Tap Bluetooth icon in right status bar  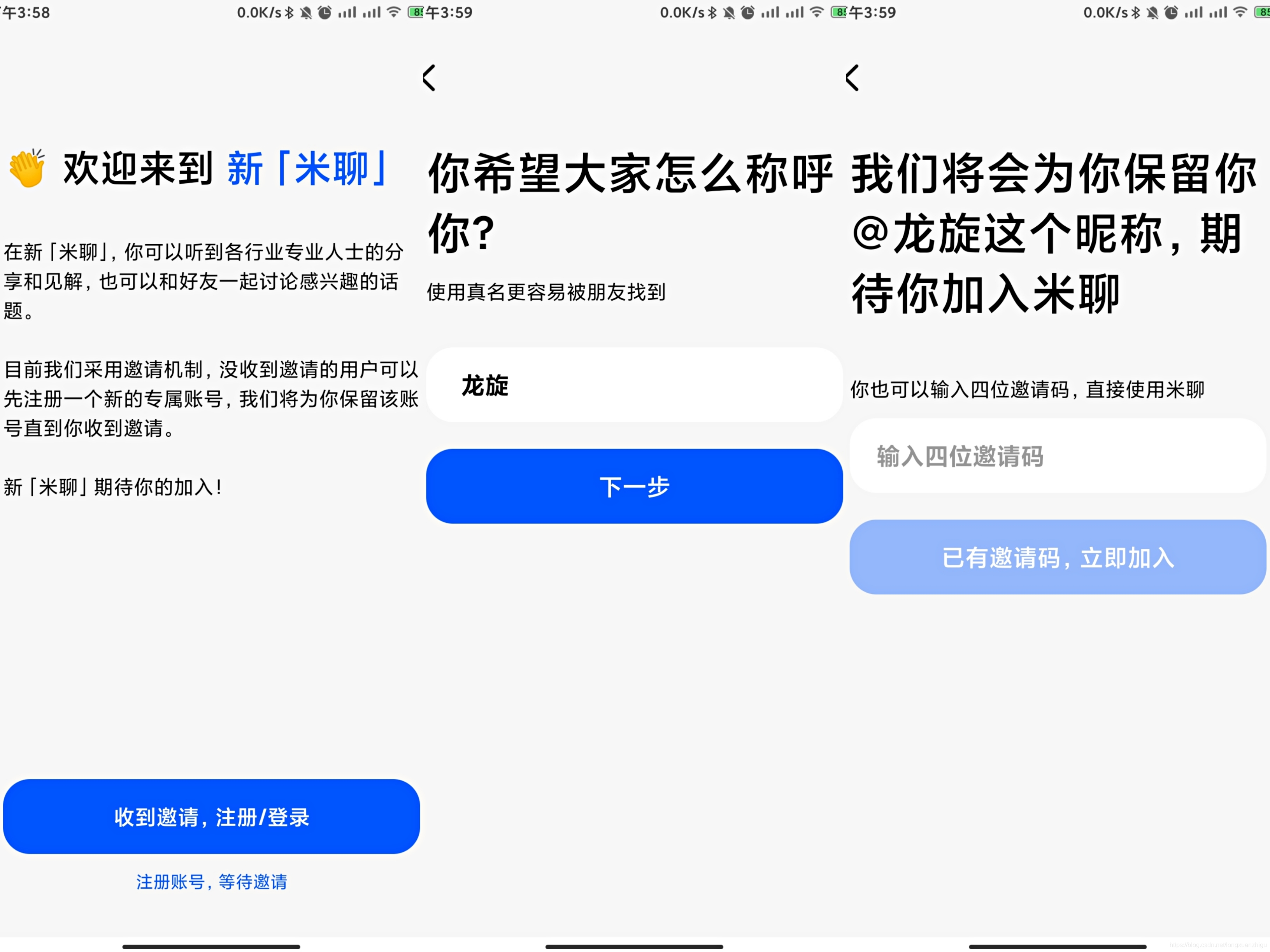[x=1136, y=12]
